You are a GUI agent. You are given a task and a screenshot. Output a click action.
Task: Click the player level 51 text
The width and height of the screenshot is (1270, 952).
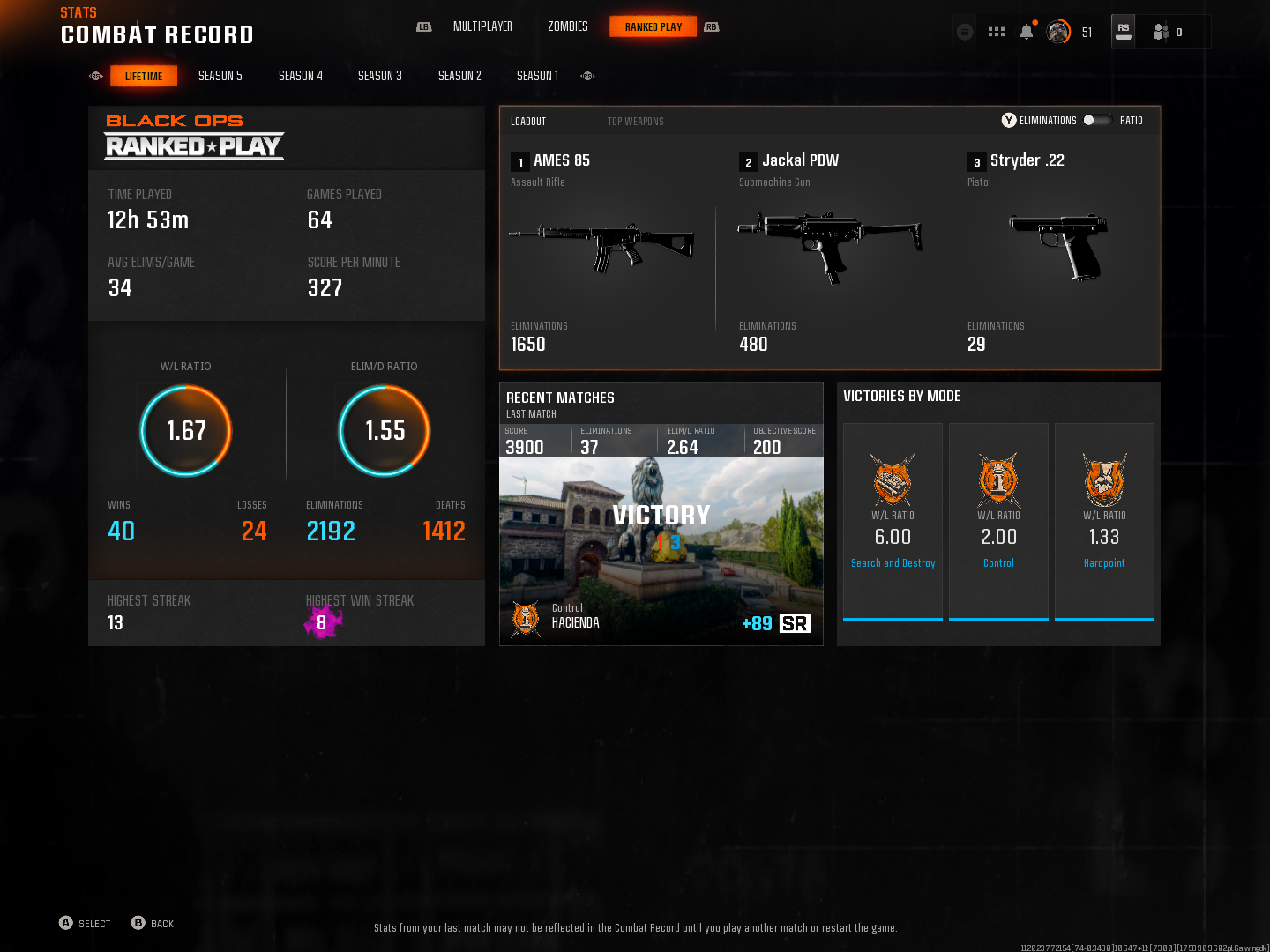(1087, 33)
